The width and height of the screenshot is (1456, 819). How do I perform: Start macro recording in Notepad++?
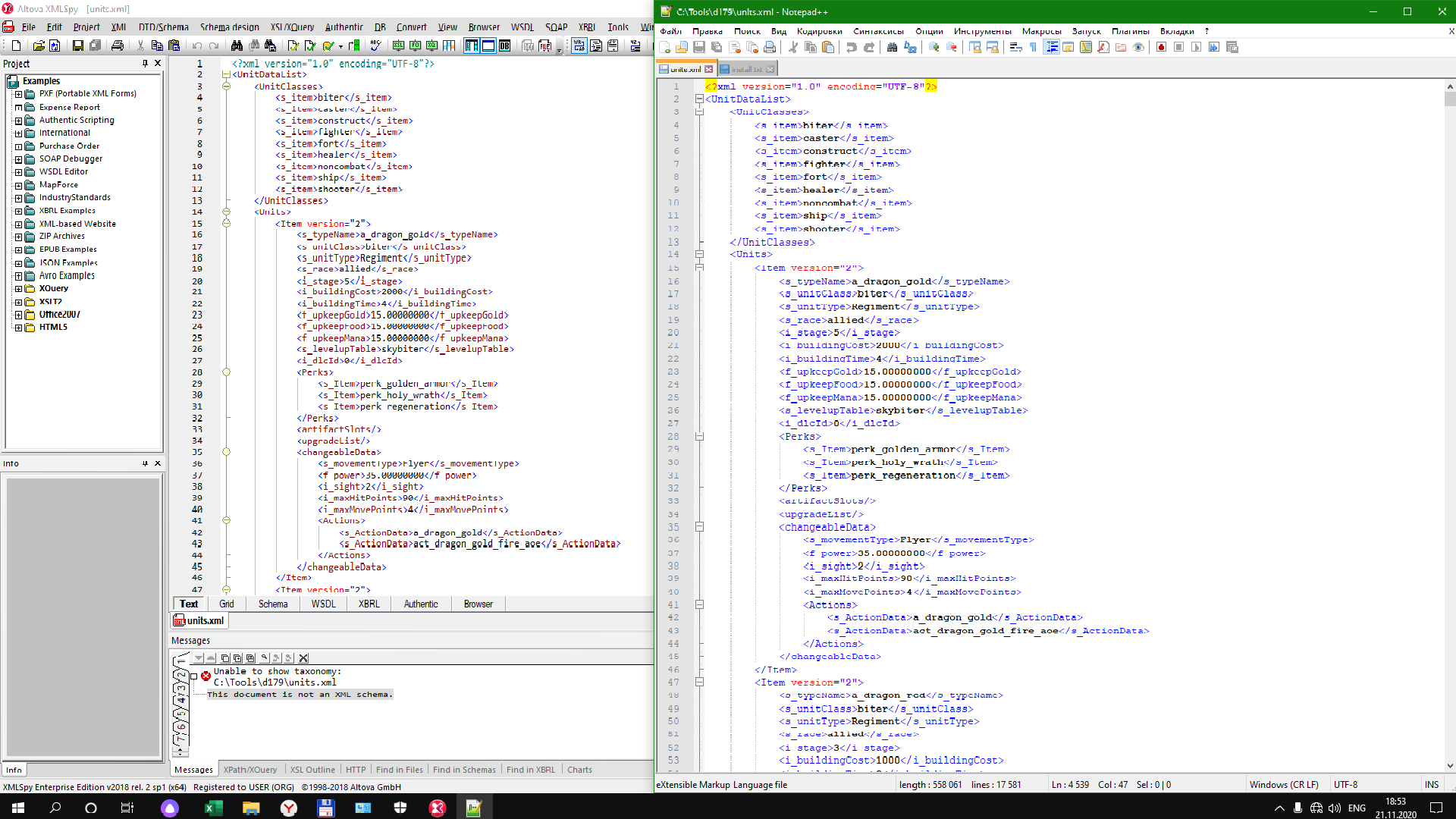tap(1161, 47)
